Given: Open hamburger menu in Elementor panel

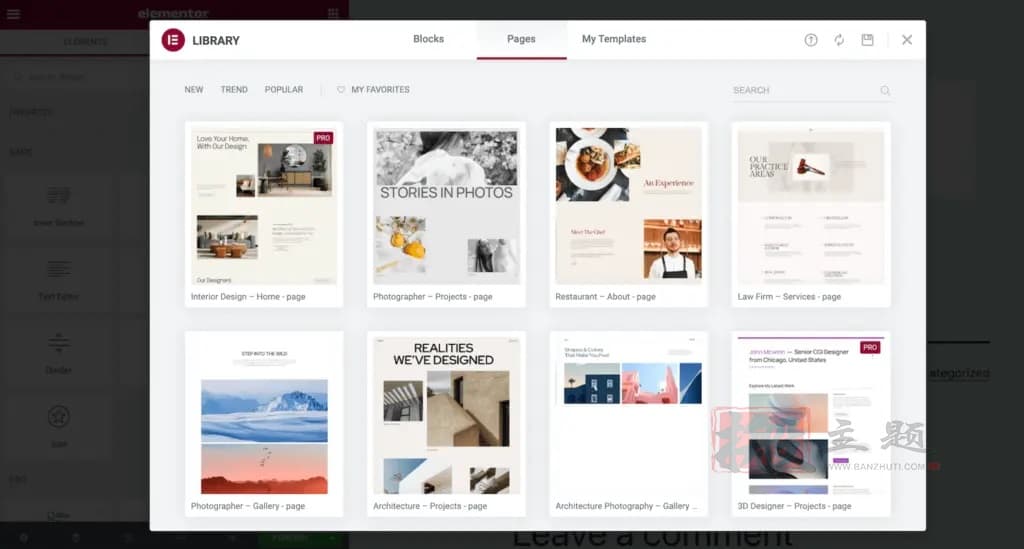Looking at the screenshot, I should coord(13,13).
